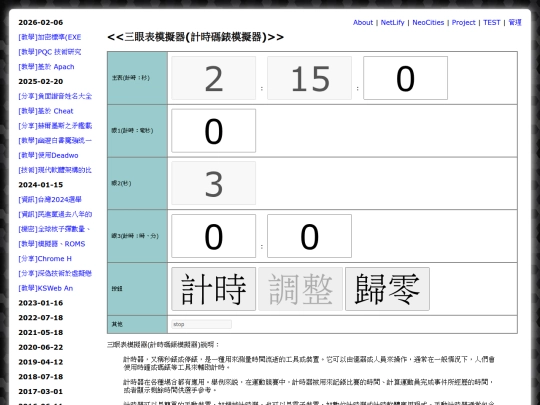The width and height of the screenshot is (540, 405).
Task: Click the main watch seconds field showing 0
Action: click(x=405, y=78)
